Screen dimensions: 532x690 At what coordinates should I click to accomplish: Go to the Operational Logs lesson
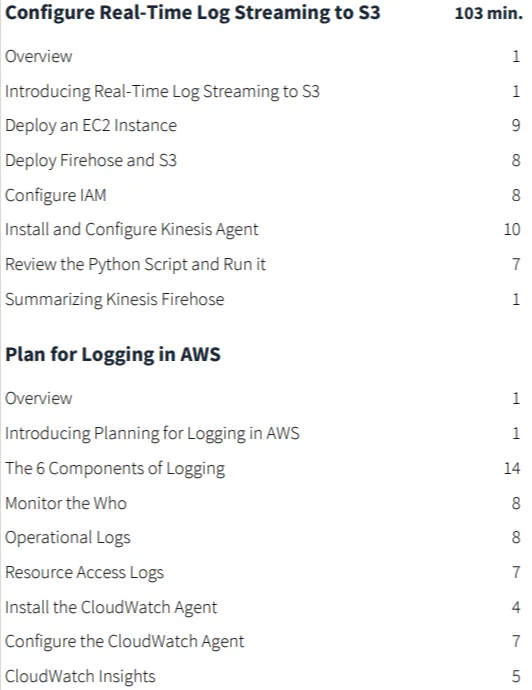pos(68,538)
